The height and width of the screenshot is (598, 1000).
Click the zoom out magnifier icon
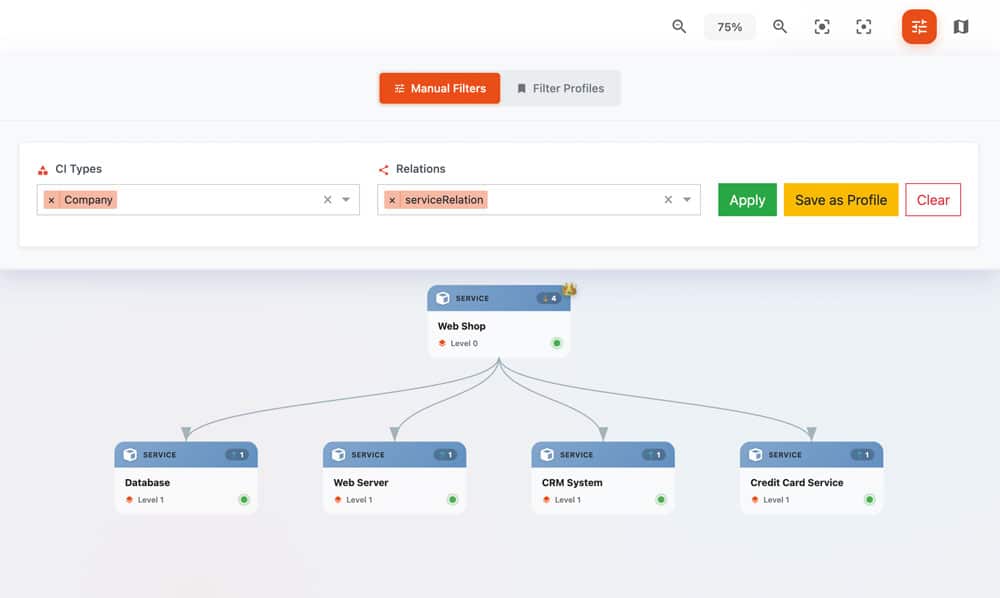[679, 27]
